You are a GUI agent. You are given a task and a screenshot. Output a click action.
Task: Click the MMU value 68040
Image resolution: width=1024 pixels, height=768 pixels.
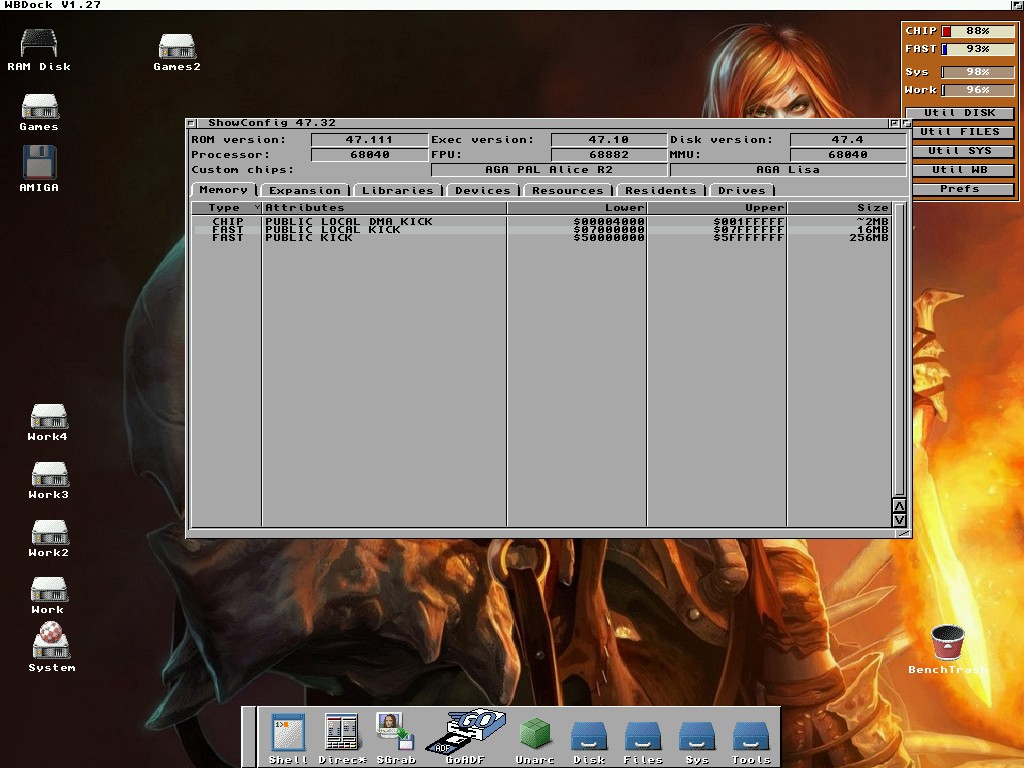pos(848,155)
